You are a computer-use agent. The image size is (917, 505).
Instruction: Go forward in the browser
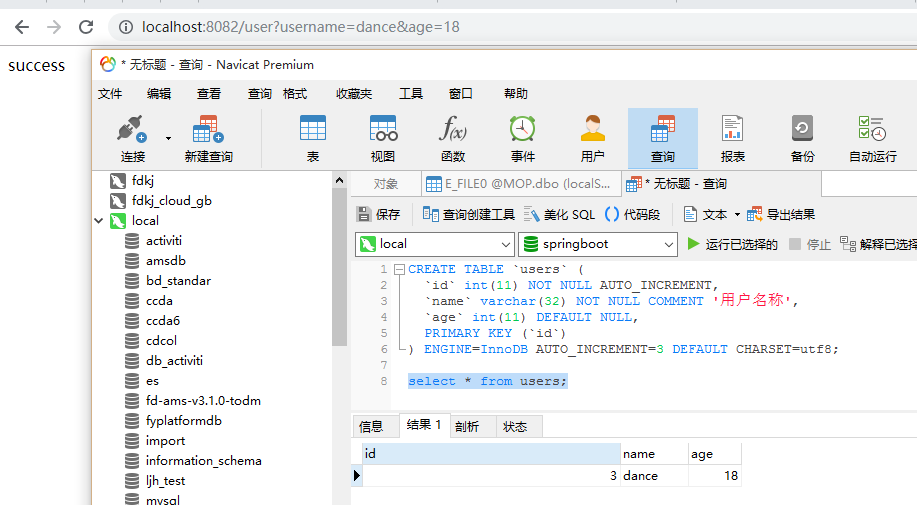point(54,27)
